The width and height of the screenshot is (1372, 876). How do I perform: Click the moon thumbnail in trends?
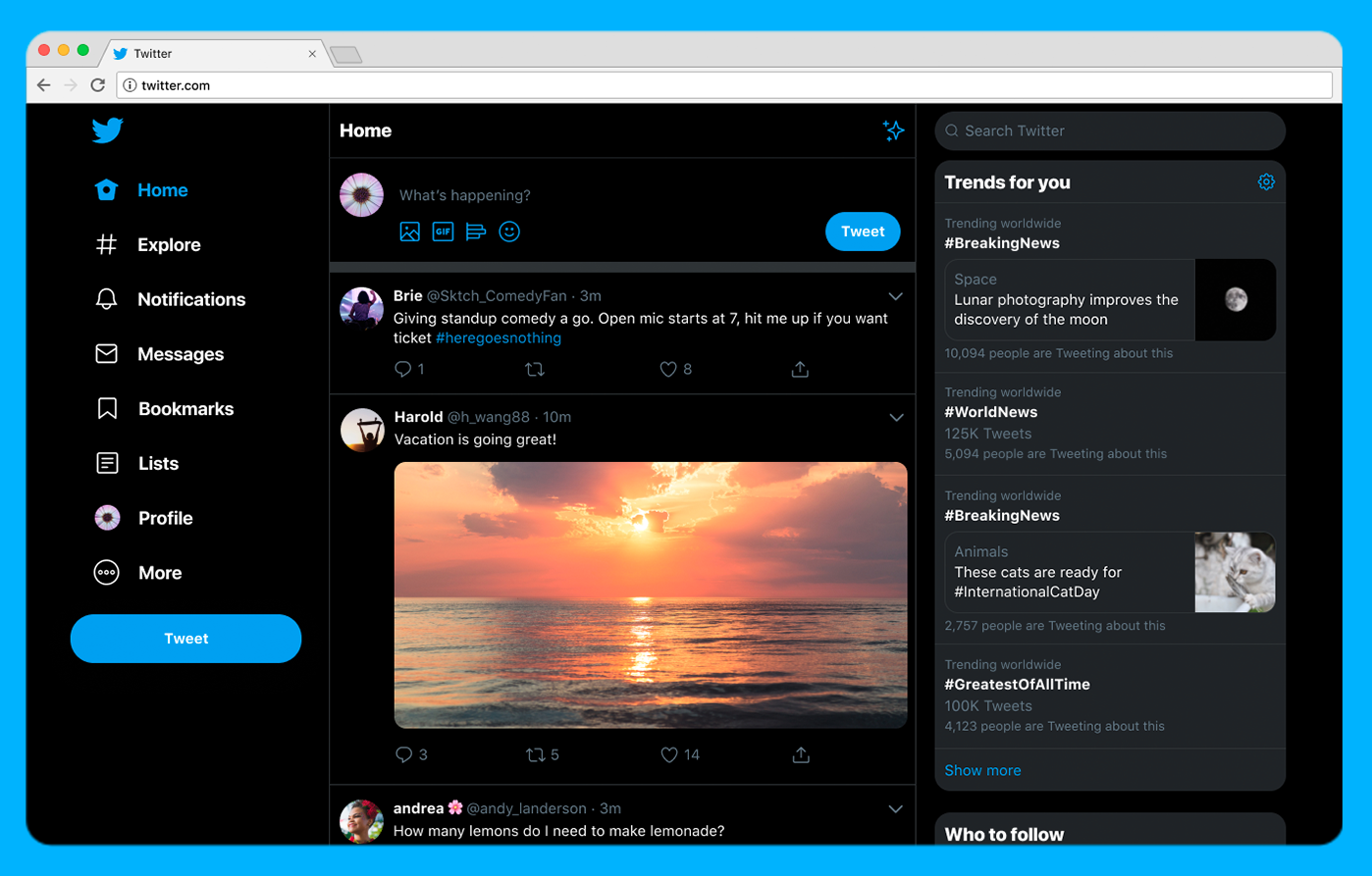pyautogui.click(x=1236, y=300)
